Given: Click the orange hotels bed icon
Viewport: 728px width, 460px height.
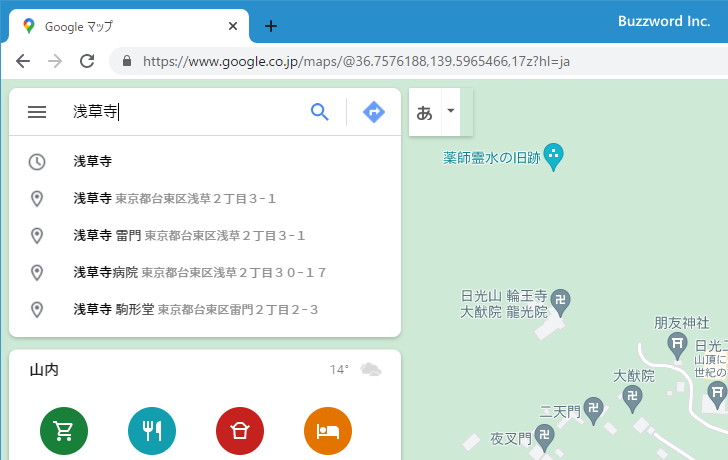Looking at the screenshot, I should pos(328,431).
